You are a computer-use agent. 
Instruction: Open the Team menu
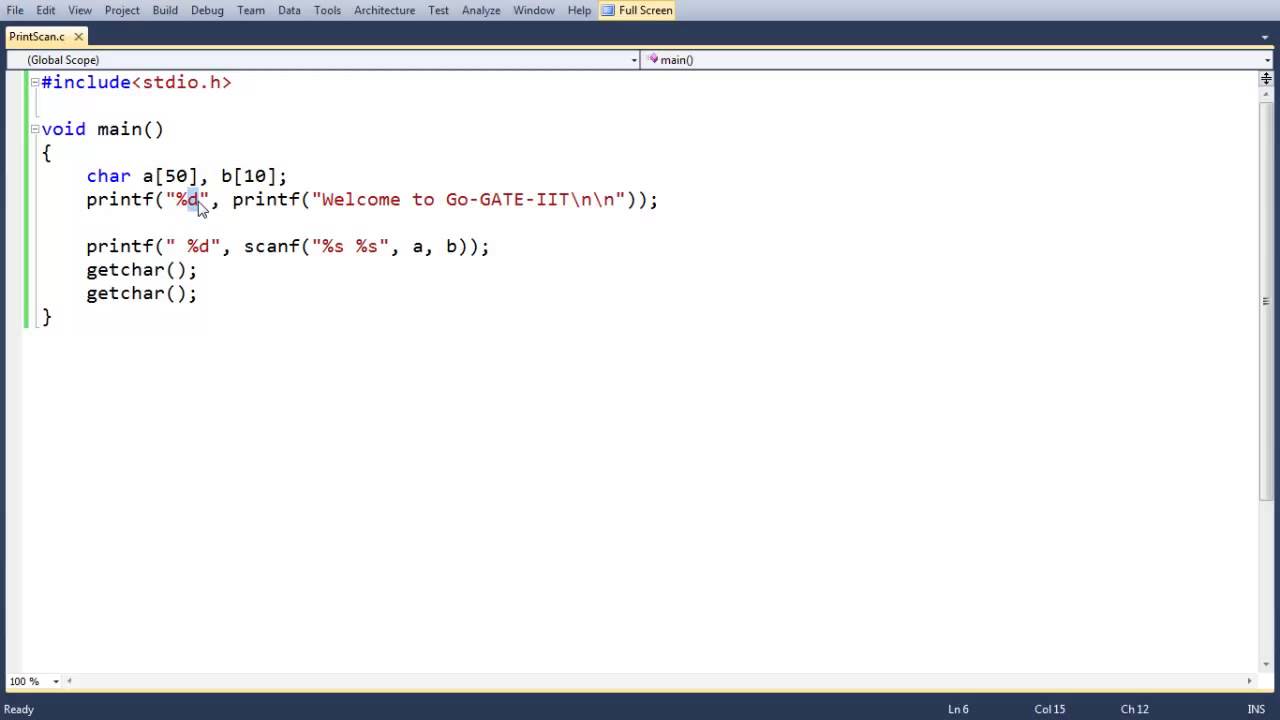click(251, 10)
